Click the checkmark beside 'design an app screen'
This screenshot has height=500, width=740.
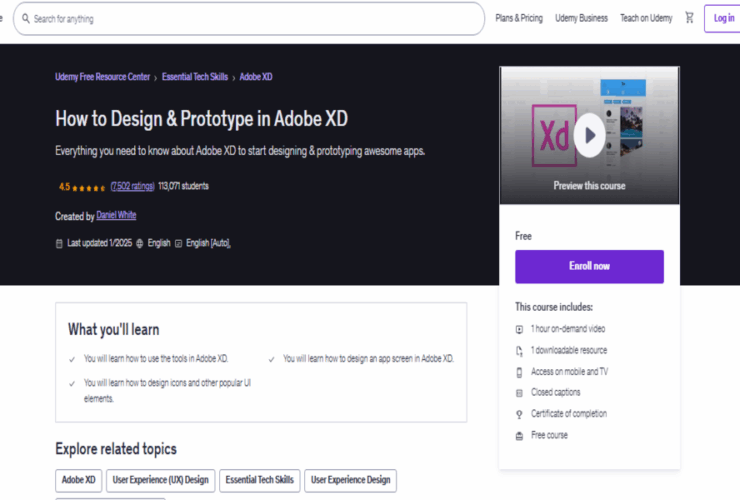271,360
